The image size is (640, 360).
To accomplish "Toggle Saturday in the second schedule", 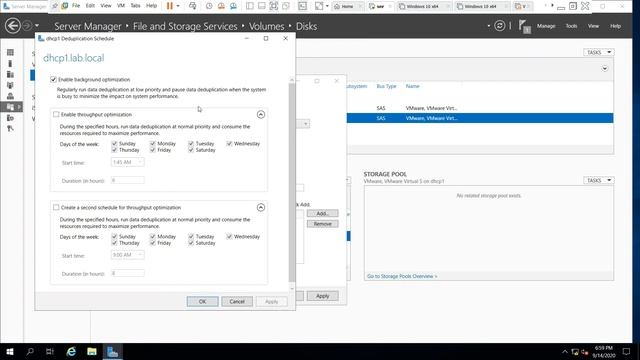I will [191, 243].
